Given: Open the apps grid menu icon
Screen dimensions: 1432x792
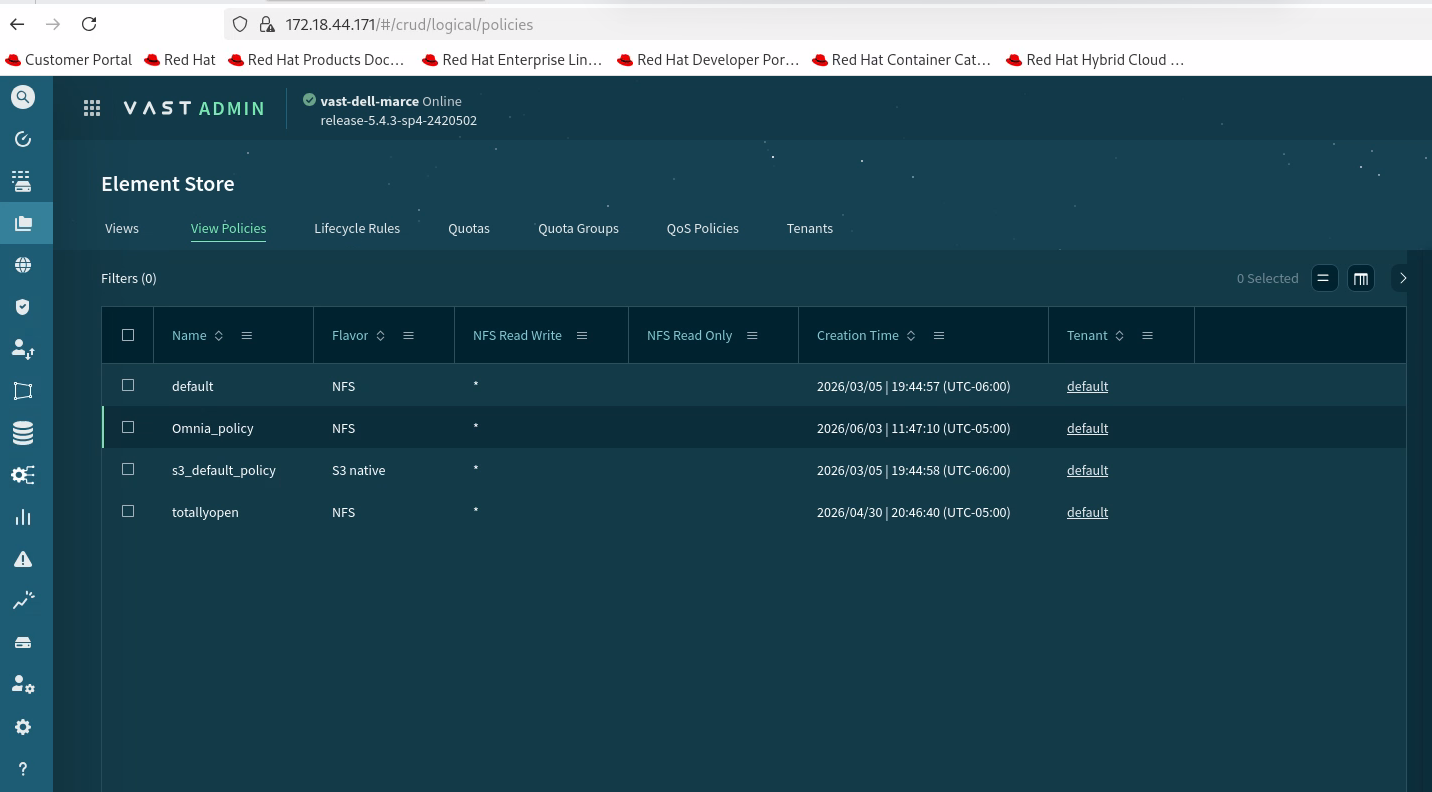Looking at the screenshot, I should (x=92, y=108).
